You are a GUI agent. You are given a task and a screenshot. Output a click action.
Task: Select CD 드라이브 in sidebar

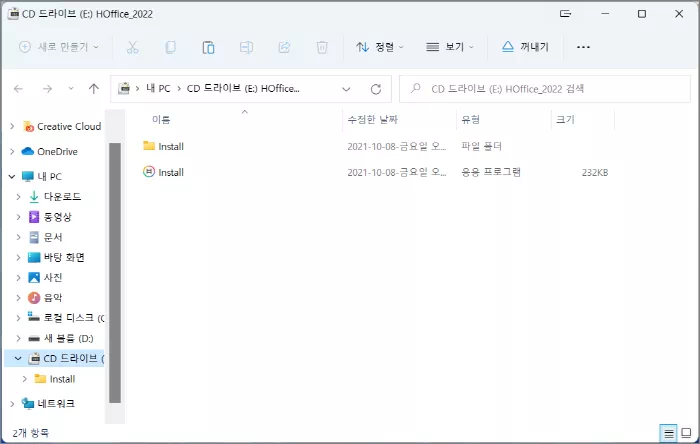tap(74, 358)
